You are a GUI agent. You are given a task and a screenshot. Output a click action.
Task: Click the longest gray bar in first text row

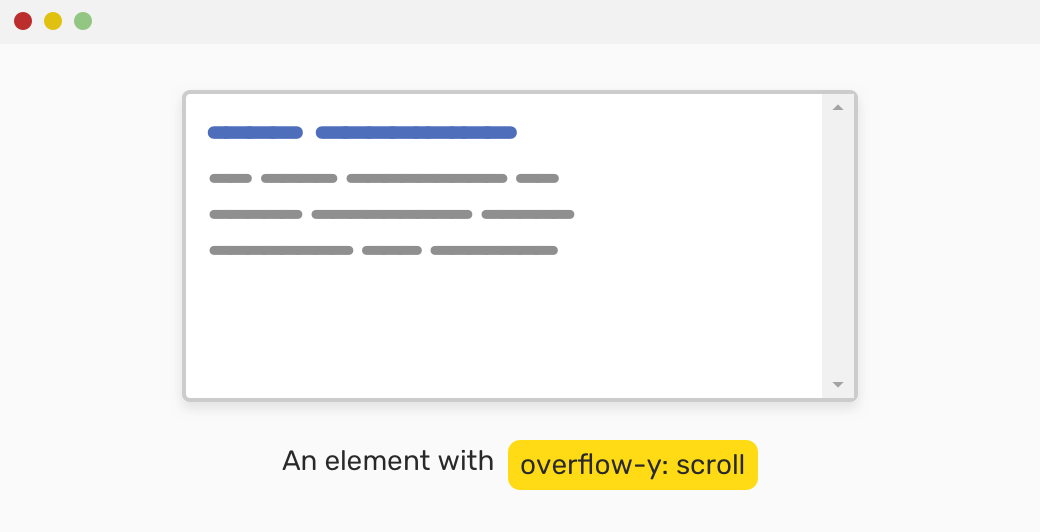(x=427, y=179)
